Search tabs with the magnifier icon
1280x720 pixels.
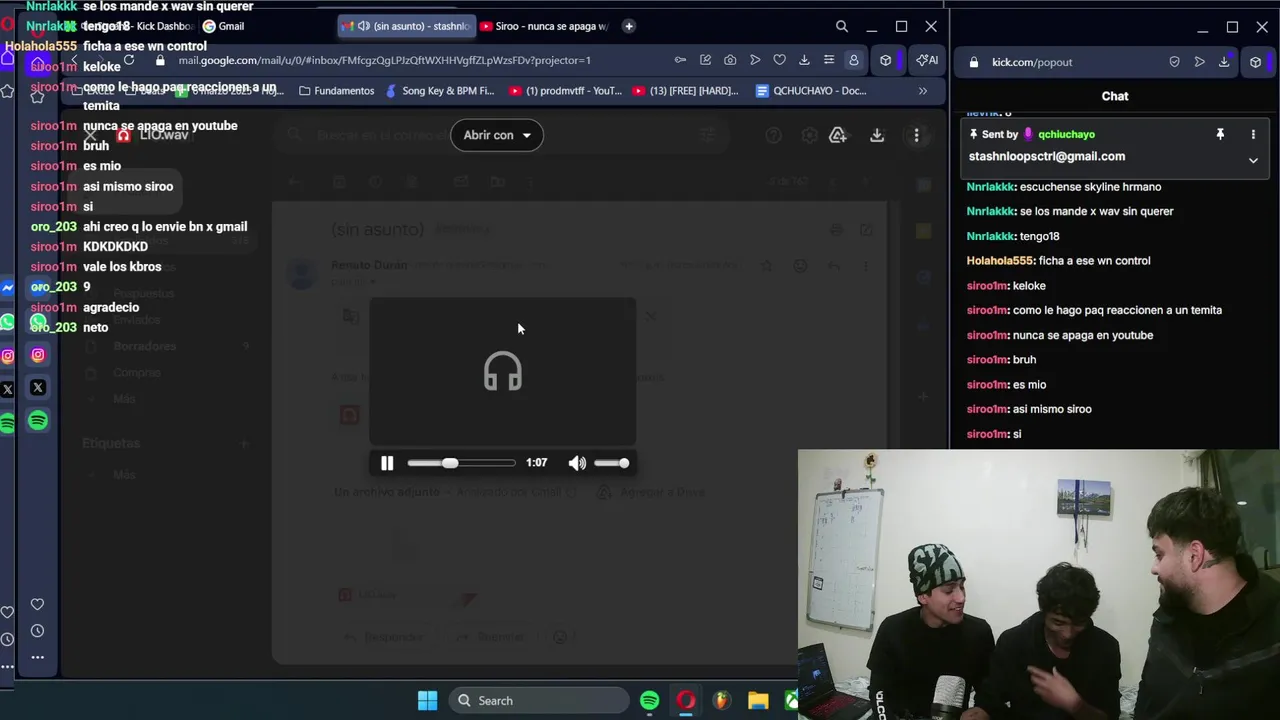[842, 26]
